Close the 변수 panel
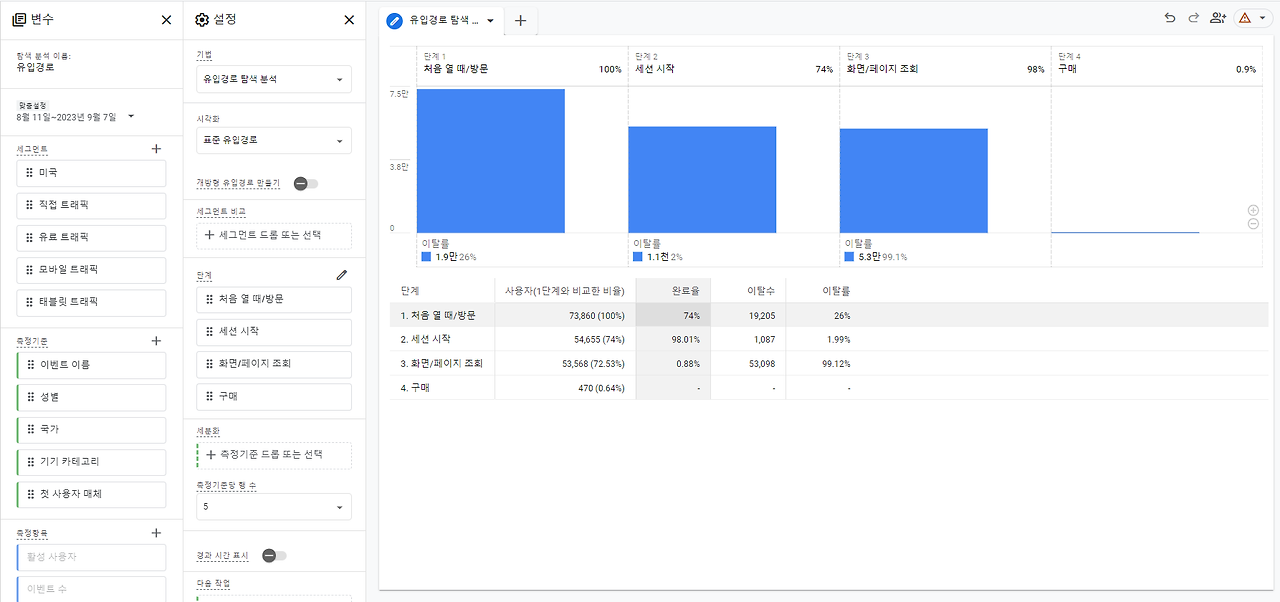This screenshot has width=1280, height=602. [x=166, y=20]
